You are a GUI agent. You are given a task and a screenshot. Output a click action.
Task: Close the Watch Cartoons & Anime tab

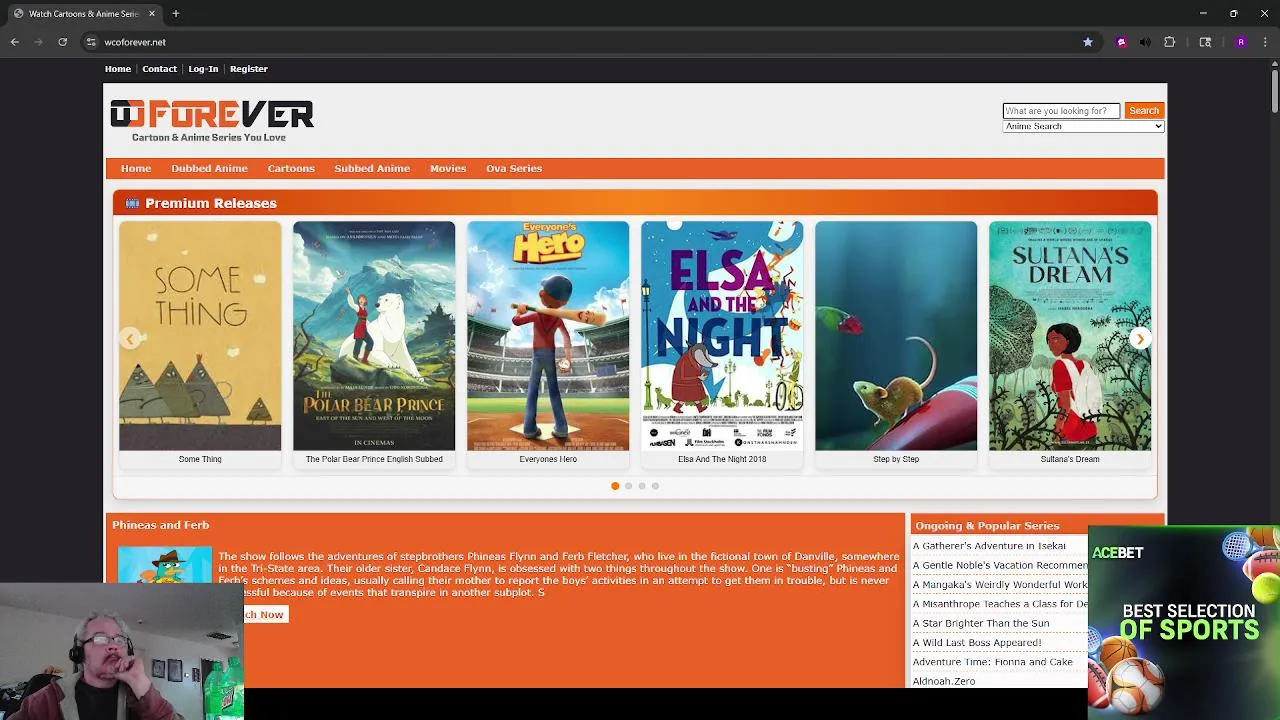[x=152, y=14]
